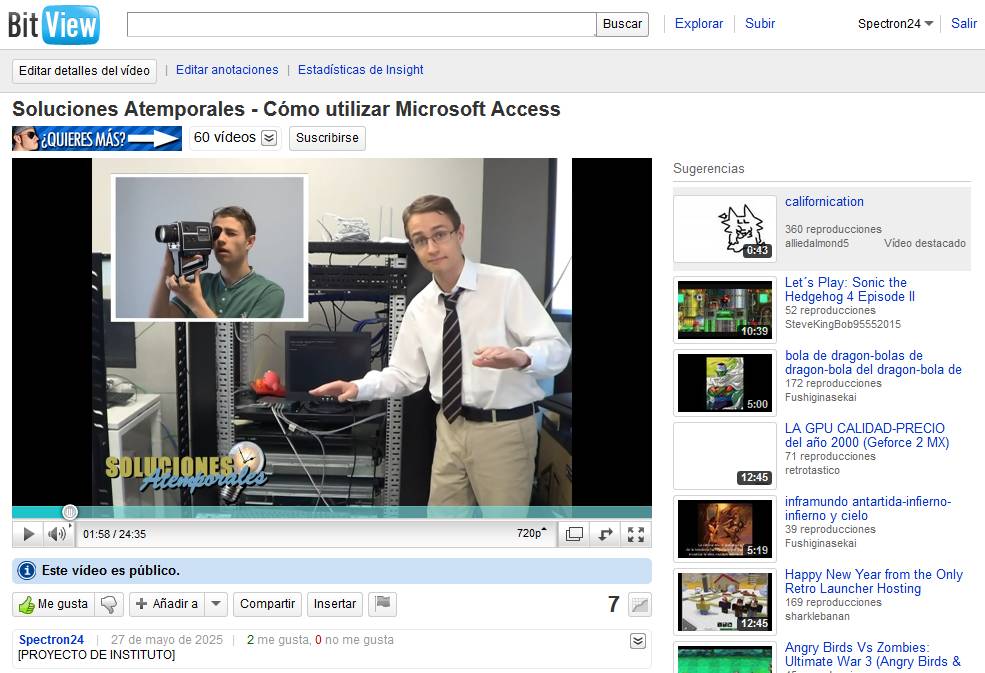Click the info icon beside public notice
Viewport: 985px width, 673px height.
(x=26, y=571)
